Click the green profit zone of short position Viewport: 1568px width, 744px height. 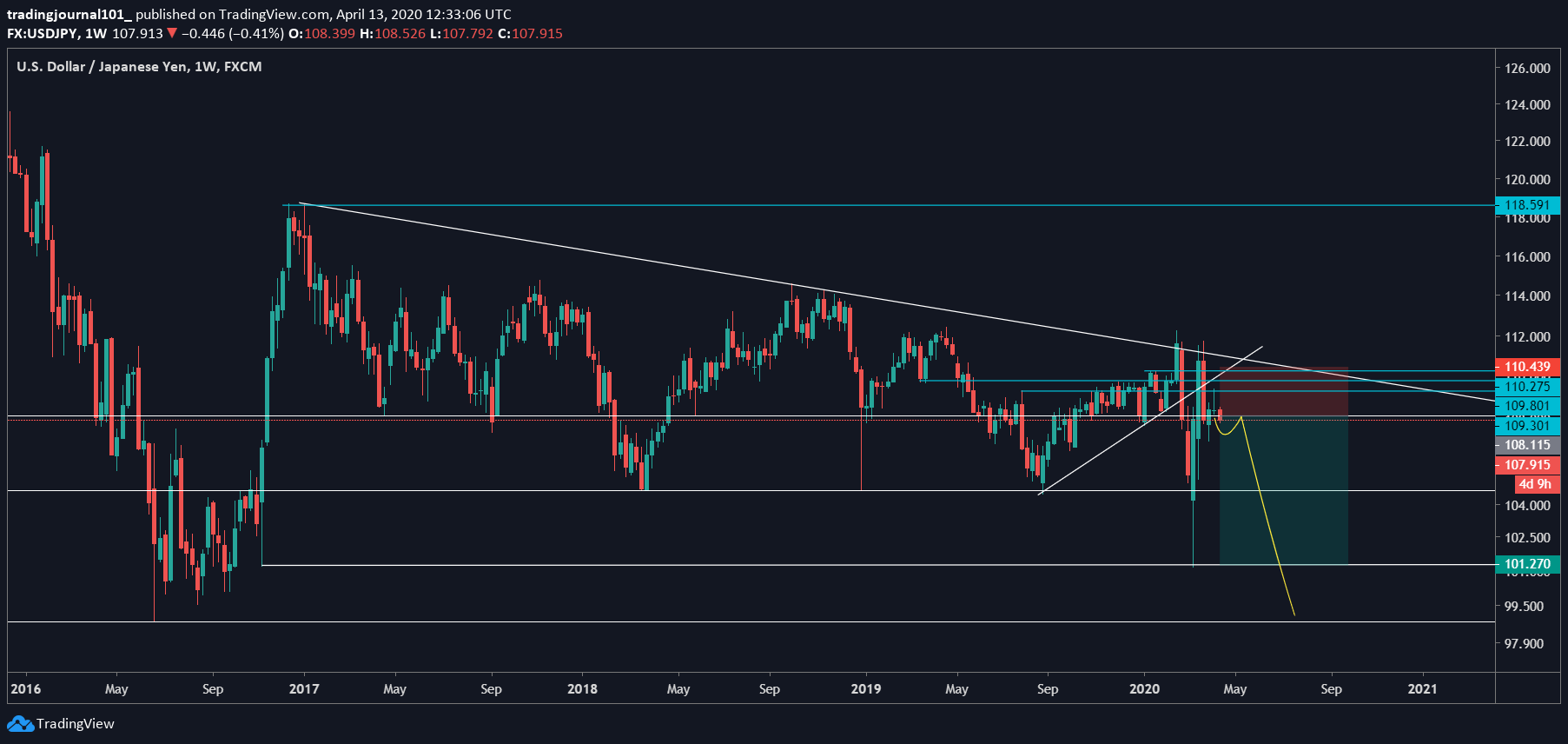click(1284, 490)
